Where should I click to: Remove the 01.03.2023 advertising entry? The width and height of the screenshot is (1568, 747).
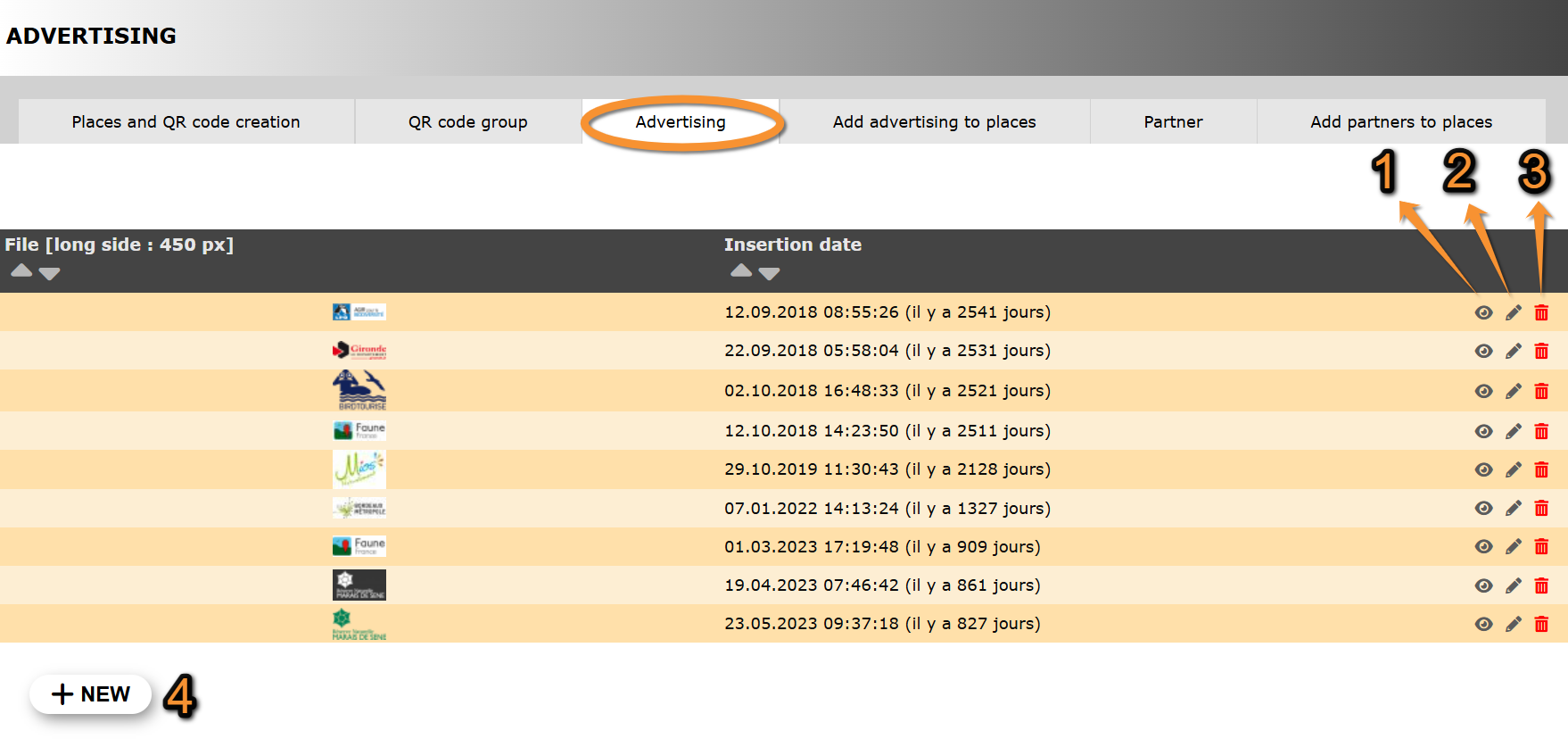pyautogui.click(x=1540, y=546)
